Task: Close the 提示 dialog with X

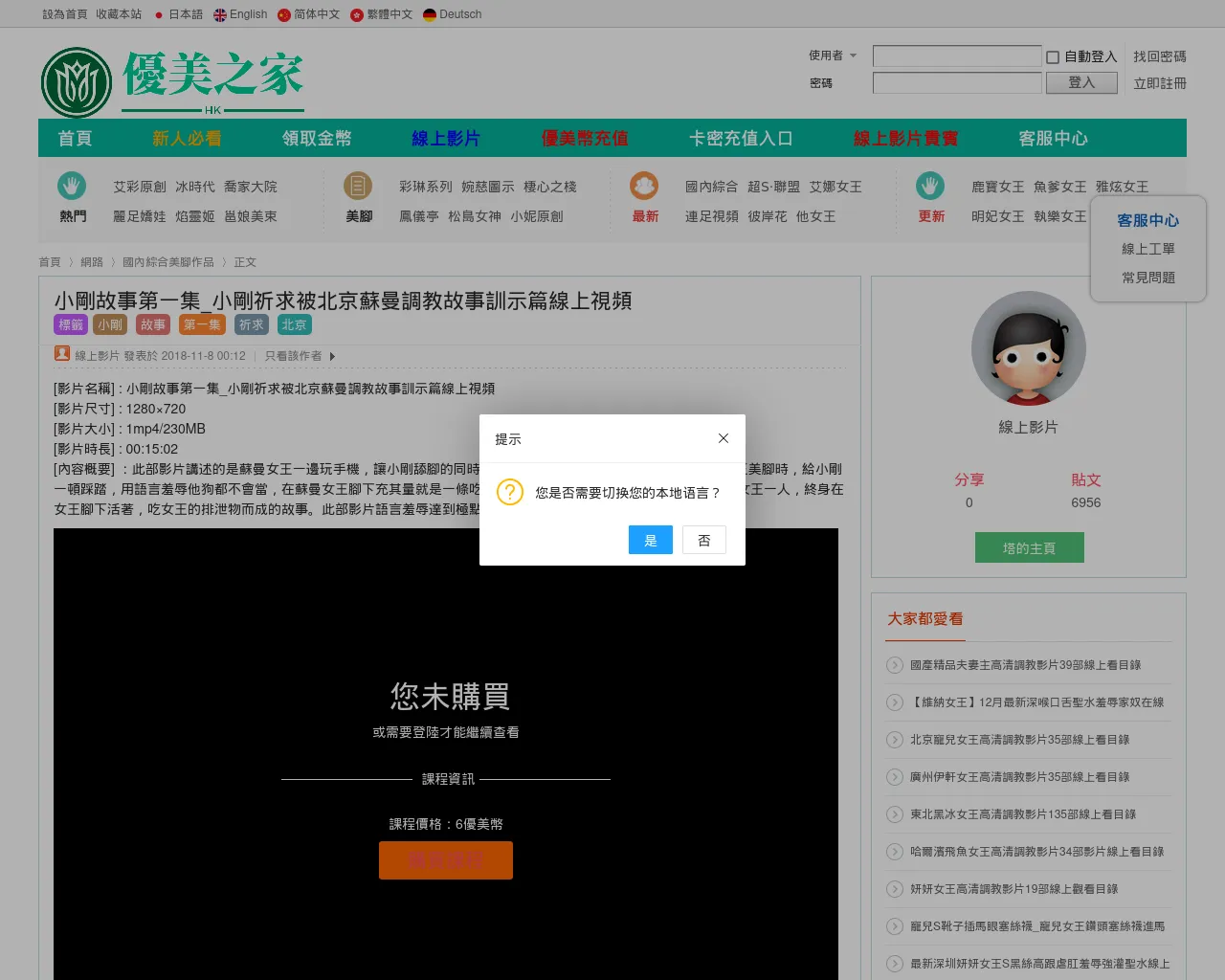Action: click(x=724, y=438)
